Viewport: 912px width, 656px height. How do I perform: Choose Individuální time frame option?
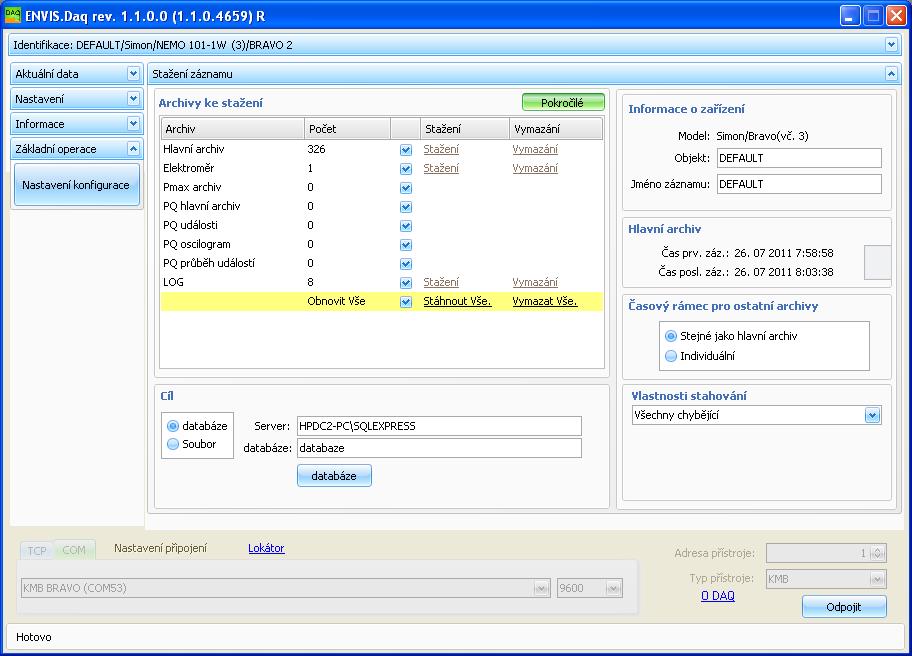click(671, 356)
